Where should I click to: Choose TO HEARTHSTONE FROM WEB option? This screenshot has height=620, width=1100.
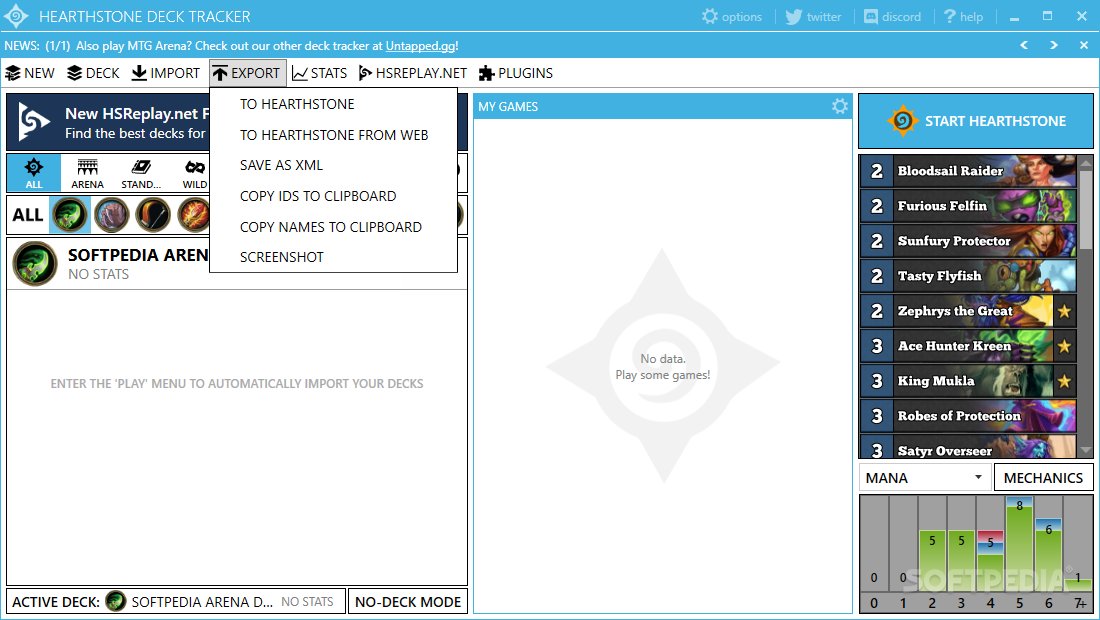(x=333, y=135)
